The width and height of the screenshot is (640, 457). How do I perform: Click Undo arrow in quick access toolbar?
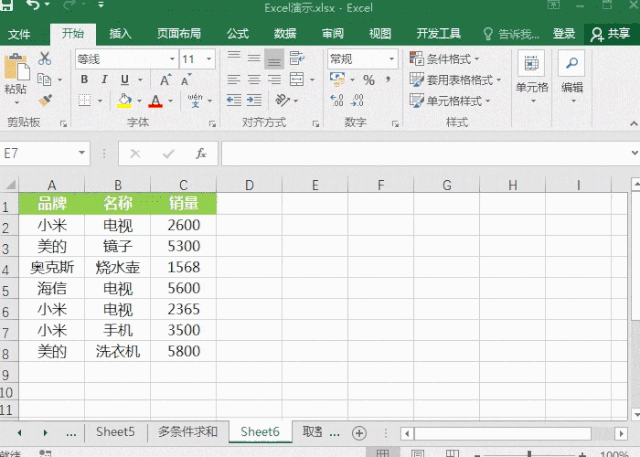click(33, 5)
